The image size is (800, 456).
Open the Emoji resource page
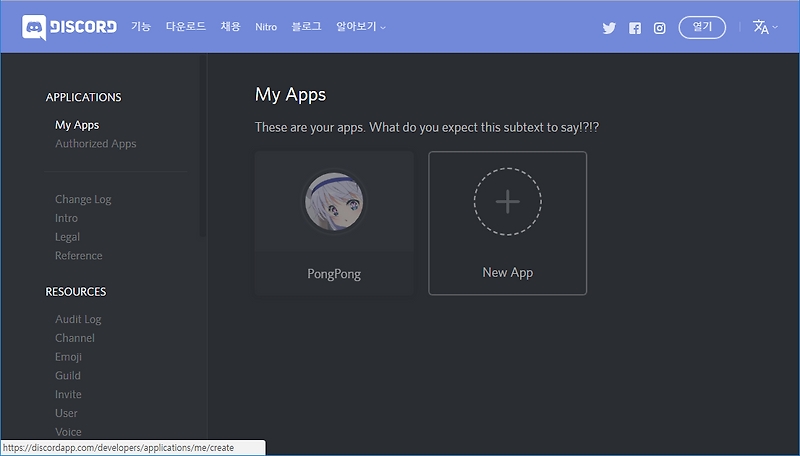click(68, 357)
